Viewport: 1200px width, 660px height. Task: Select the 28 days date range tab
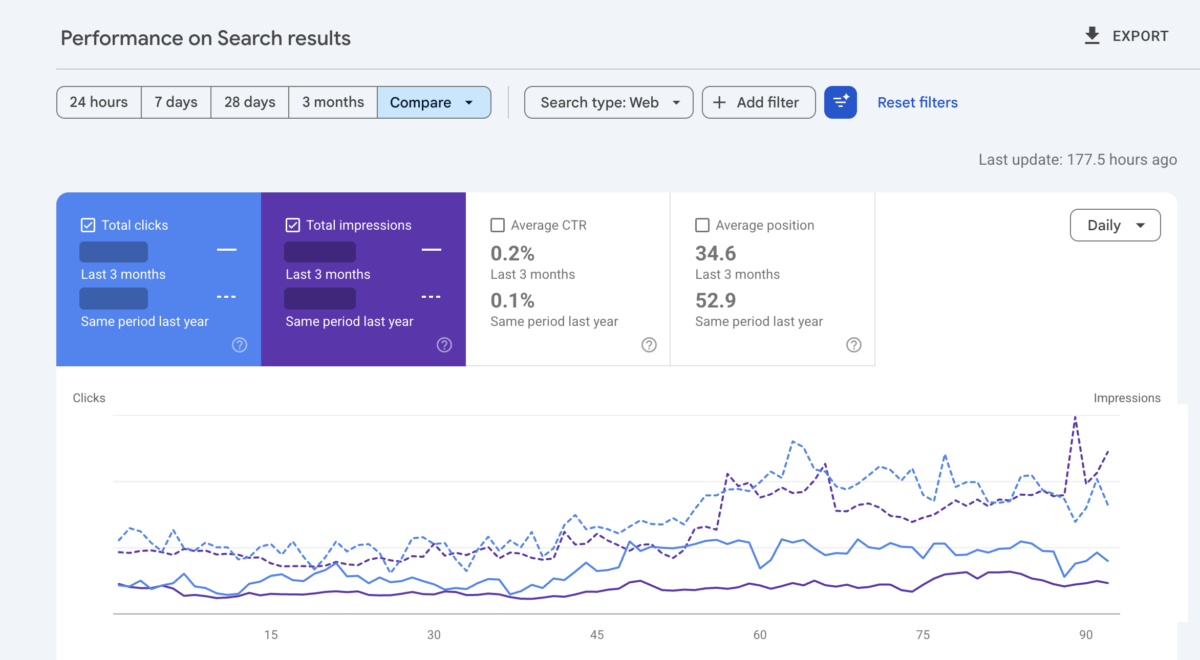(250, 102)
